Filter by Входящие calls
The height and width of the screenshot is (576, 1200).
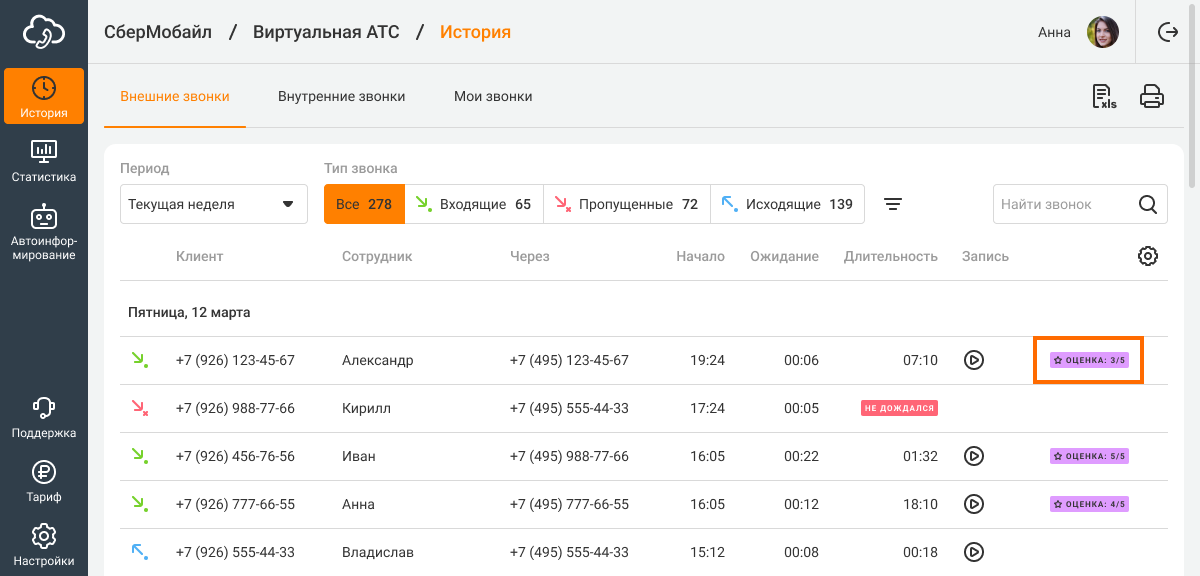coord(474,204)
